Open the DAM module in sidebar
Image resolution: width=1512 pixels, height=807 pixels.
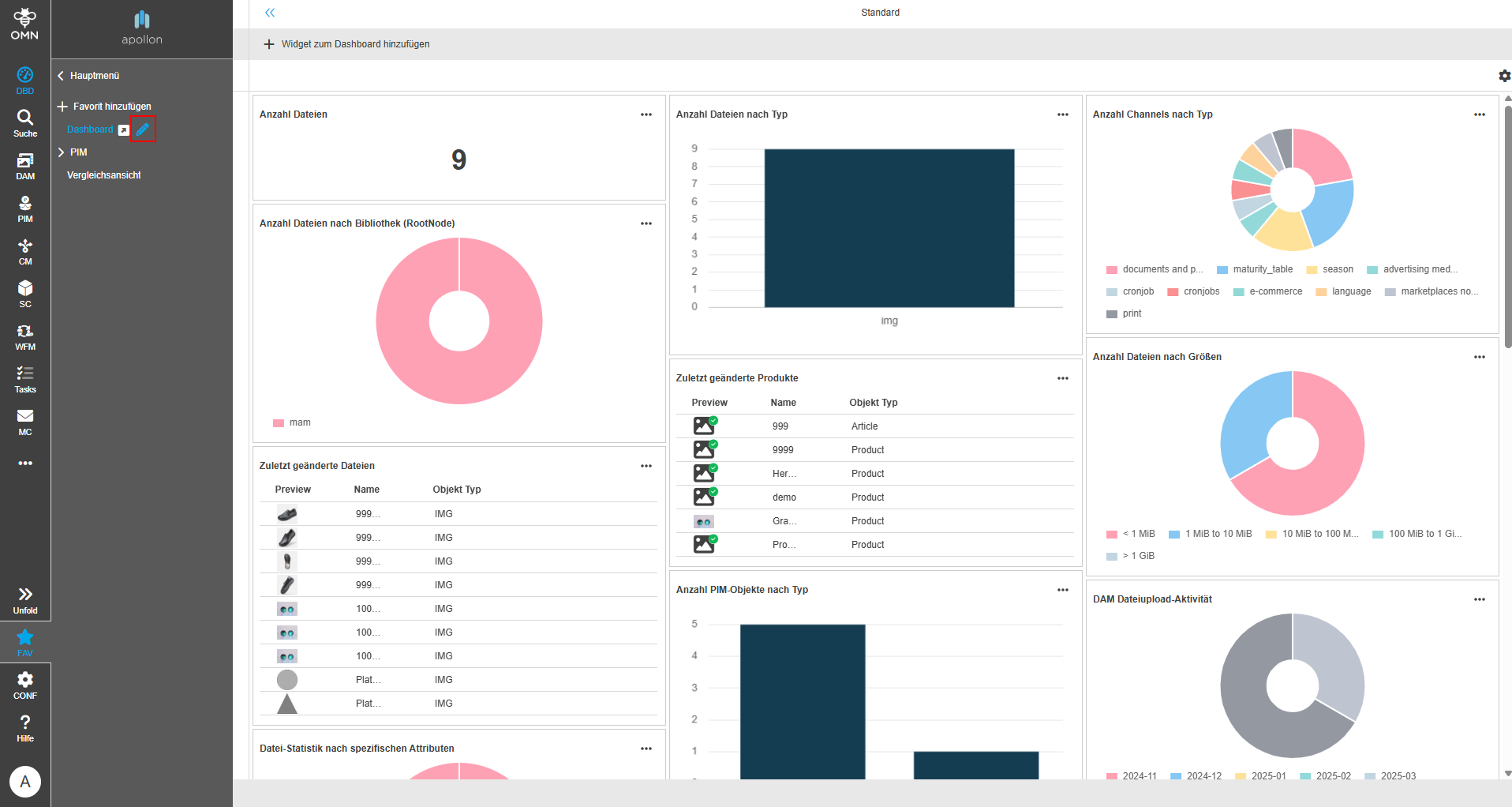25,166
